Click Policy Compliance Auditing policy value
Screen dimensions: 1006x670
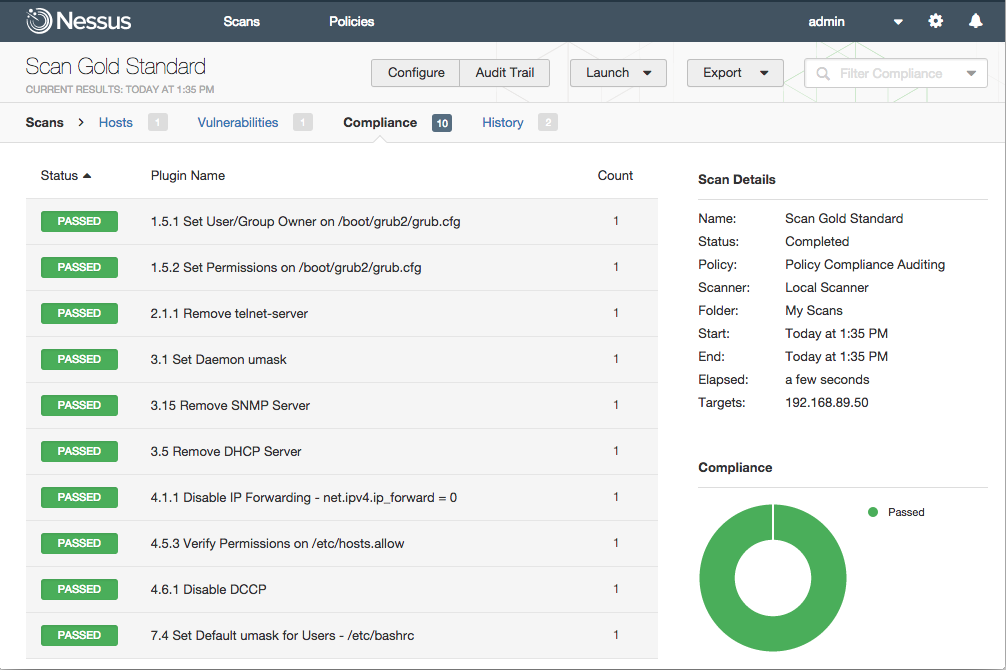point(865,264)
